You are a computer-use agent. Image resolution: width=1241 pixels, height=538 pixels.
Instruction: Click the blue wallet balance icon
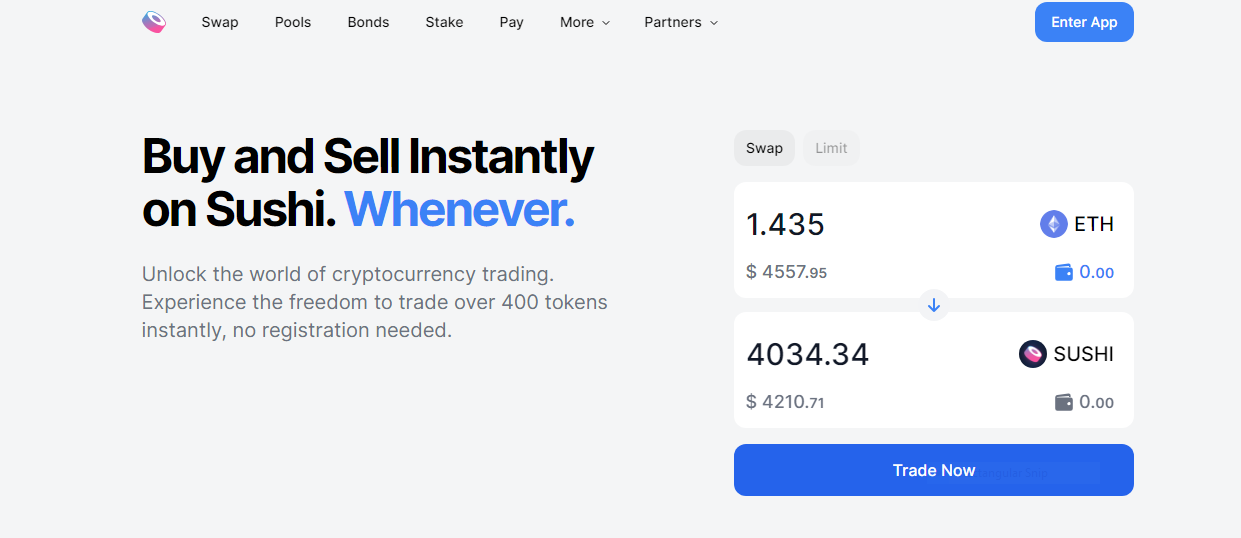(1064, 272)
